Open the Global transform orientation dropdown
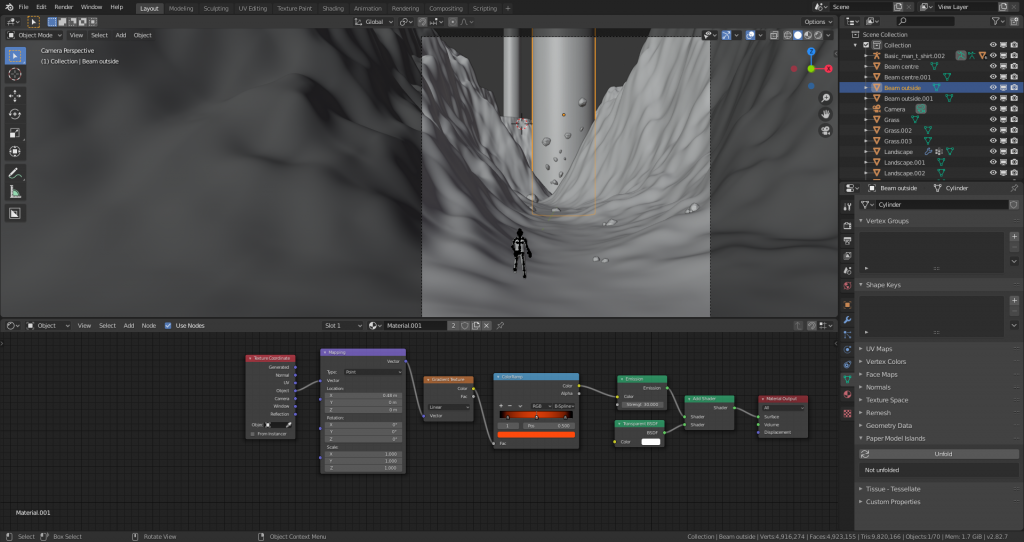The image size is (1024, 542). tap(374, 22)
